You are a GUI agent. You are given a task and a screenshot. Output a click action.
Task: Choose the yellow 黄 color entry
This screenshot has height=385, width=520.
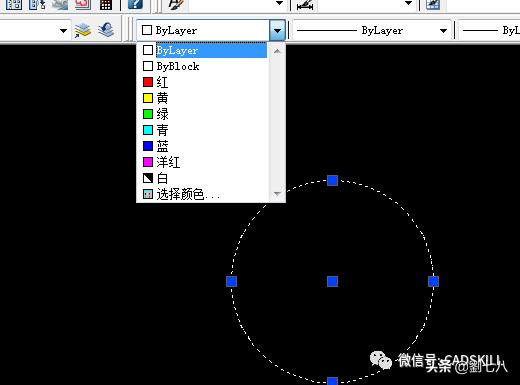coord(205,98)
